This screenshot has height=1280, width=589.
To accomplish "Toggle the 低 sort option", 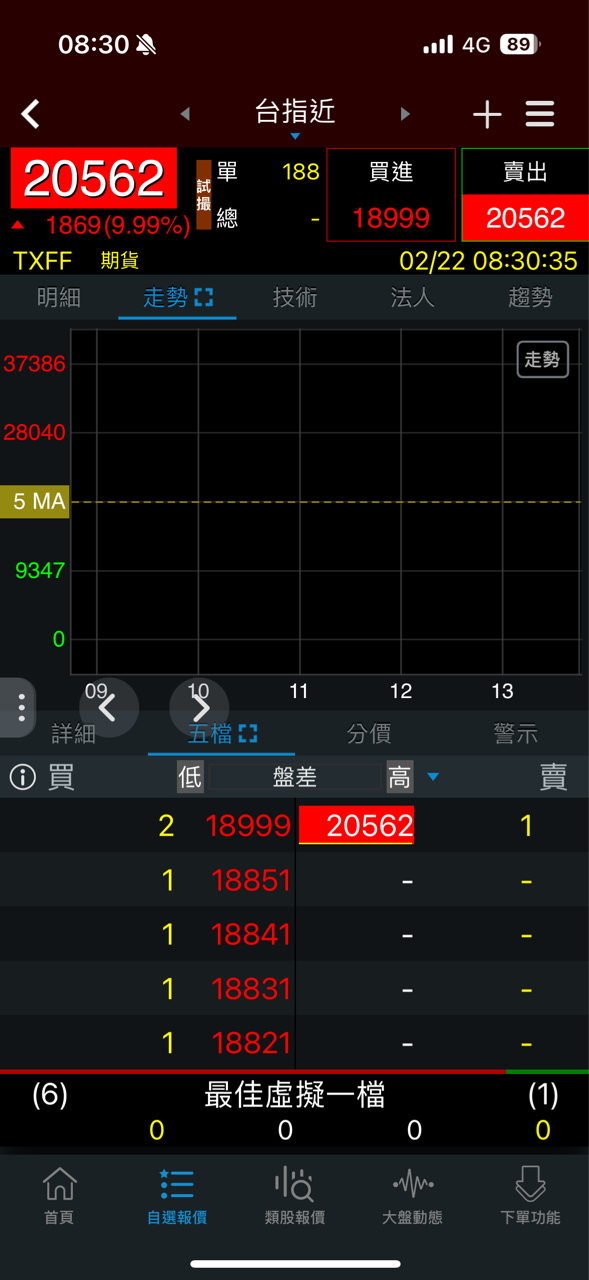I will pos(190,777).
